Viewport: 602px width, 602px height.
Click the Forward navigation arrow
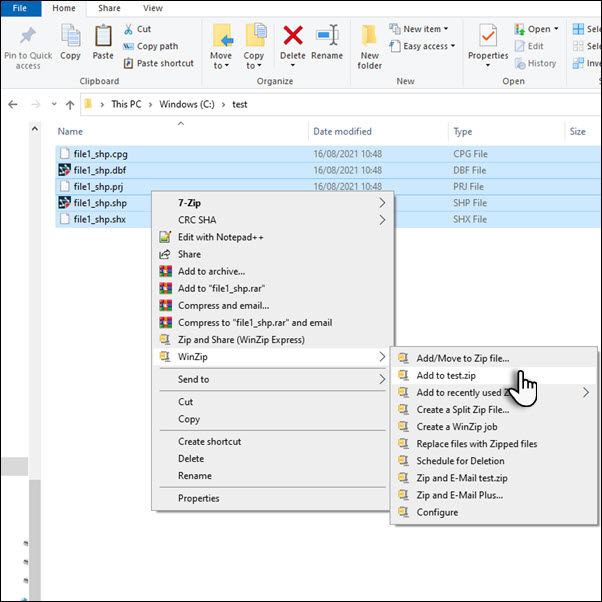[x=35, y=104]
